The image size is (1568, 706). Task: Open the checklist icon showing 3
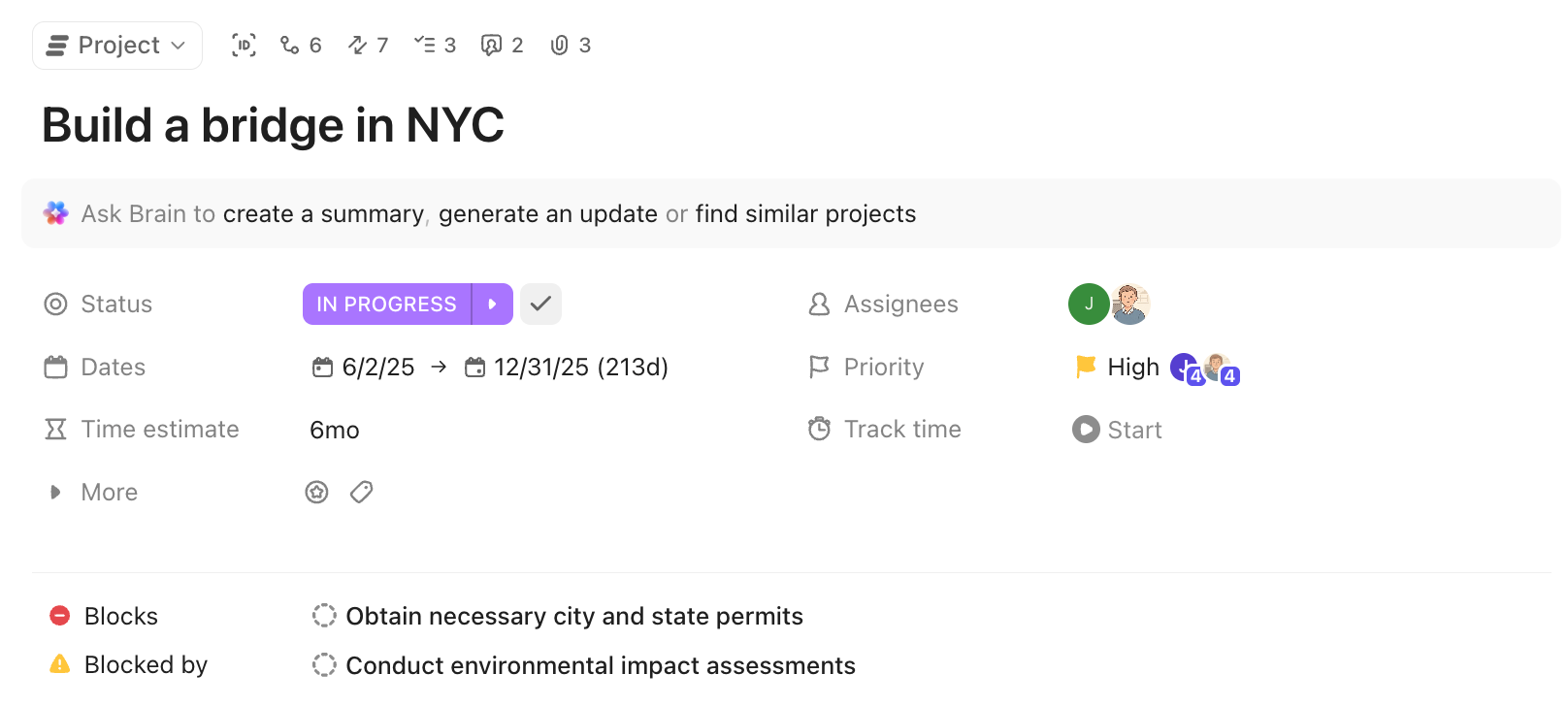click(x=427, y=45)
